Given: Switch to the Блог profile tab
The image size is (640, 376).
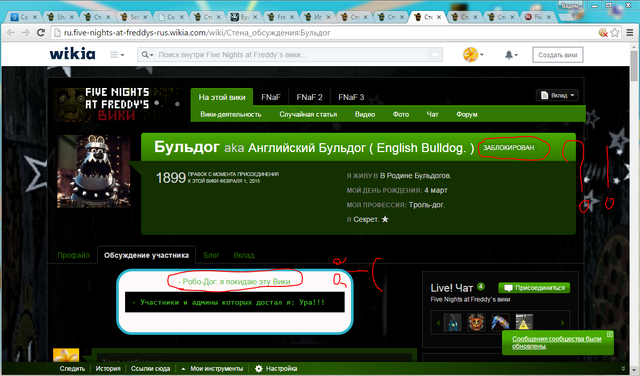Looking at the screenshot, I should (x=211, y=255).
